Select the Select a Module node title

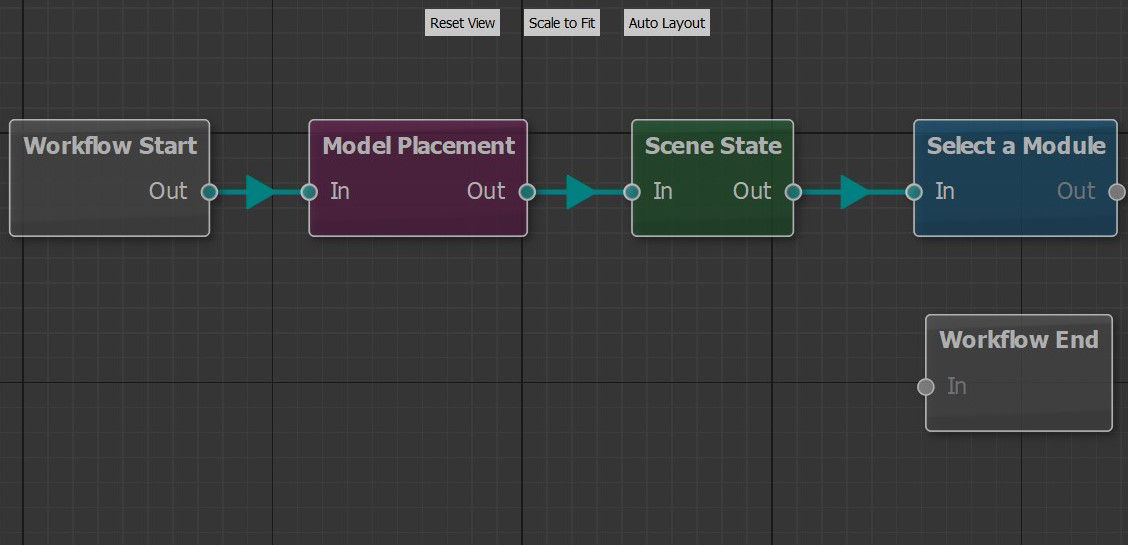coord(1016,146)
